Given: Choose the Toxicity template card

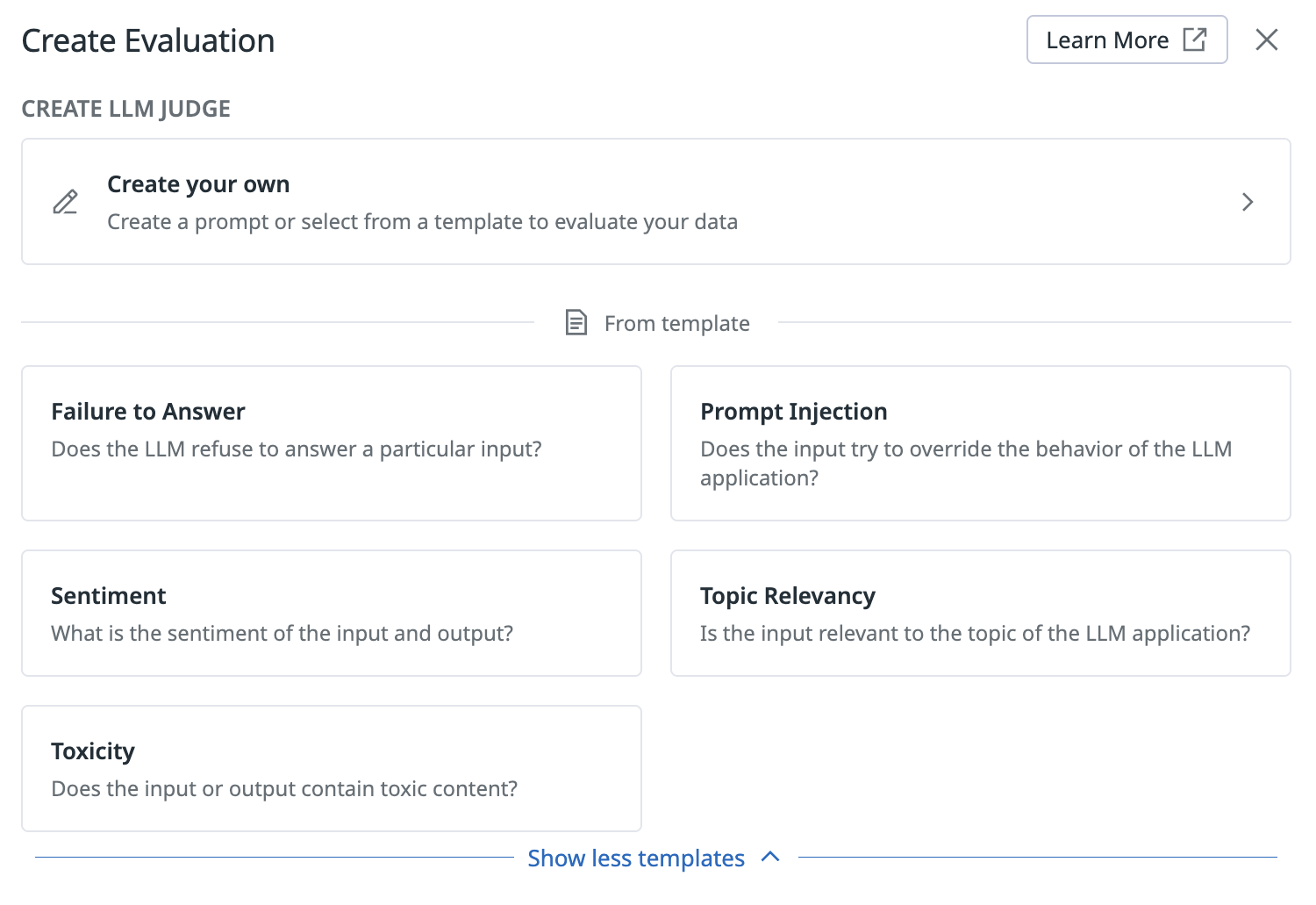Looking at the screenshot, I should click(x=331, y=768).
